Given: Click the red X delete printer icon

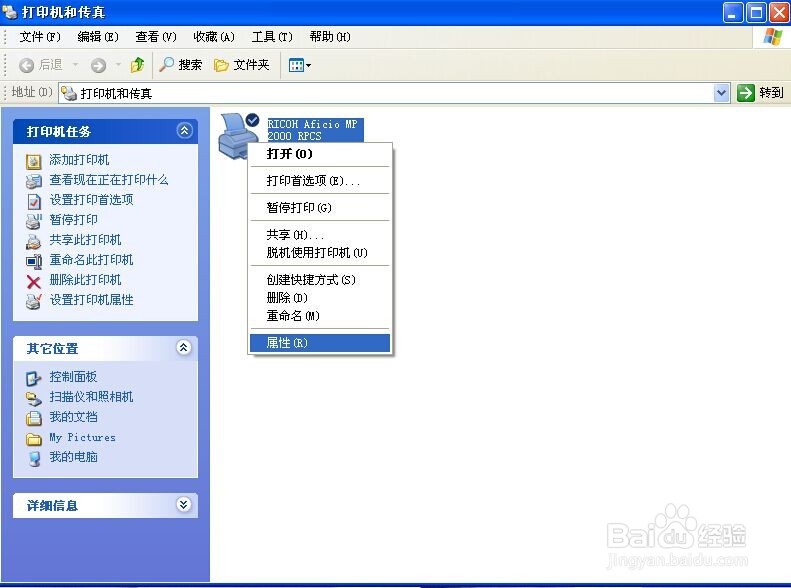Looking at the screenshot, I should click(34, 281).
